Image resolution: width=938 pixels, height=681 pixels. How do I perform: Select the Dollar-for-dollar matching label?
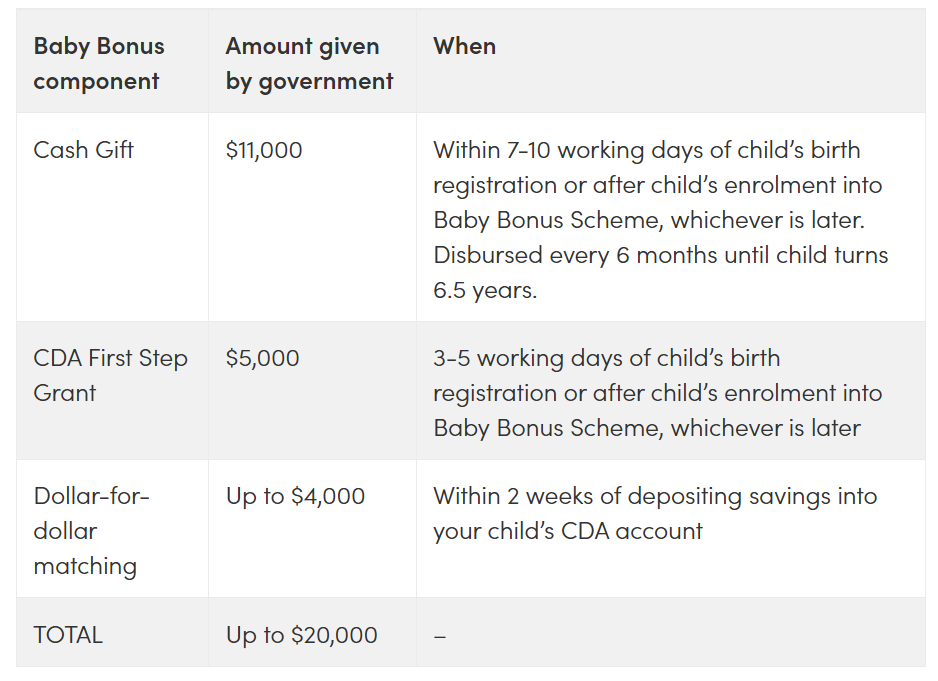(x=92, y=531)
